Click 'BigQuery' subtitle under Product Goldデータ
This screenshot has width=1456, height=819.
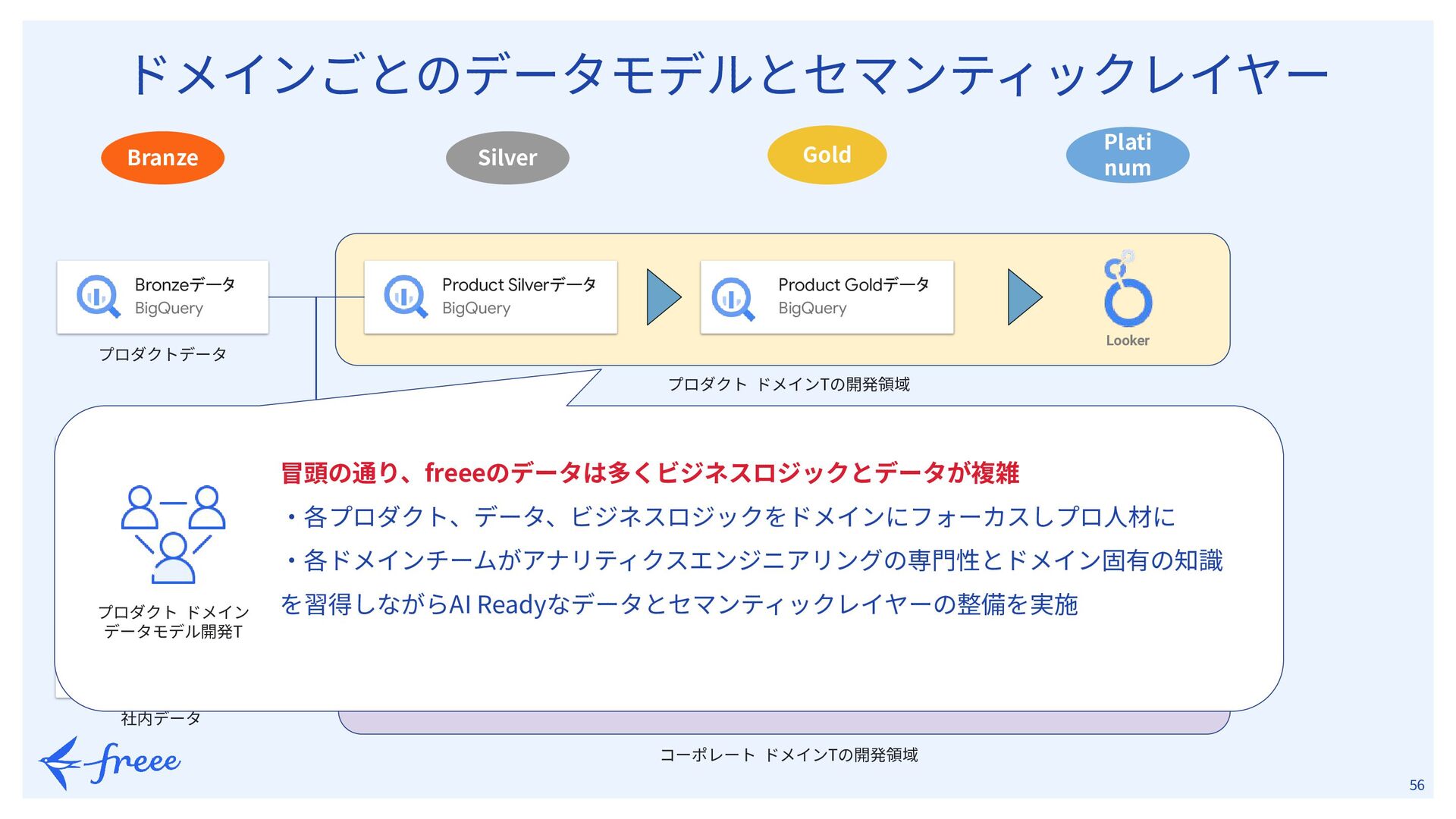[812, 309]
